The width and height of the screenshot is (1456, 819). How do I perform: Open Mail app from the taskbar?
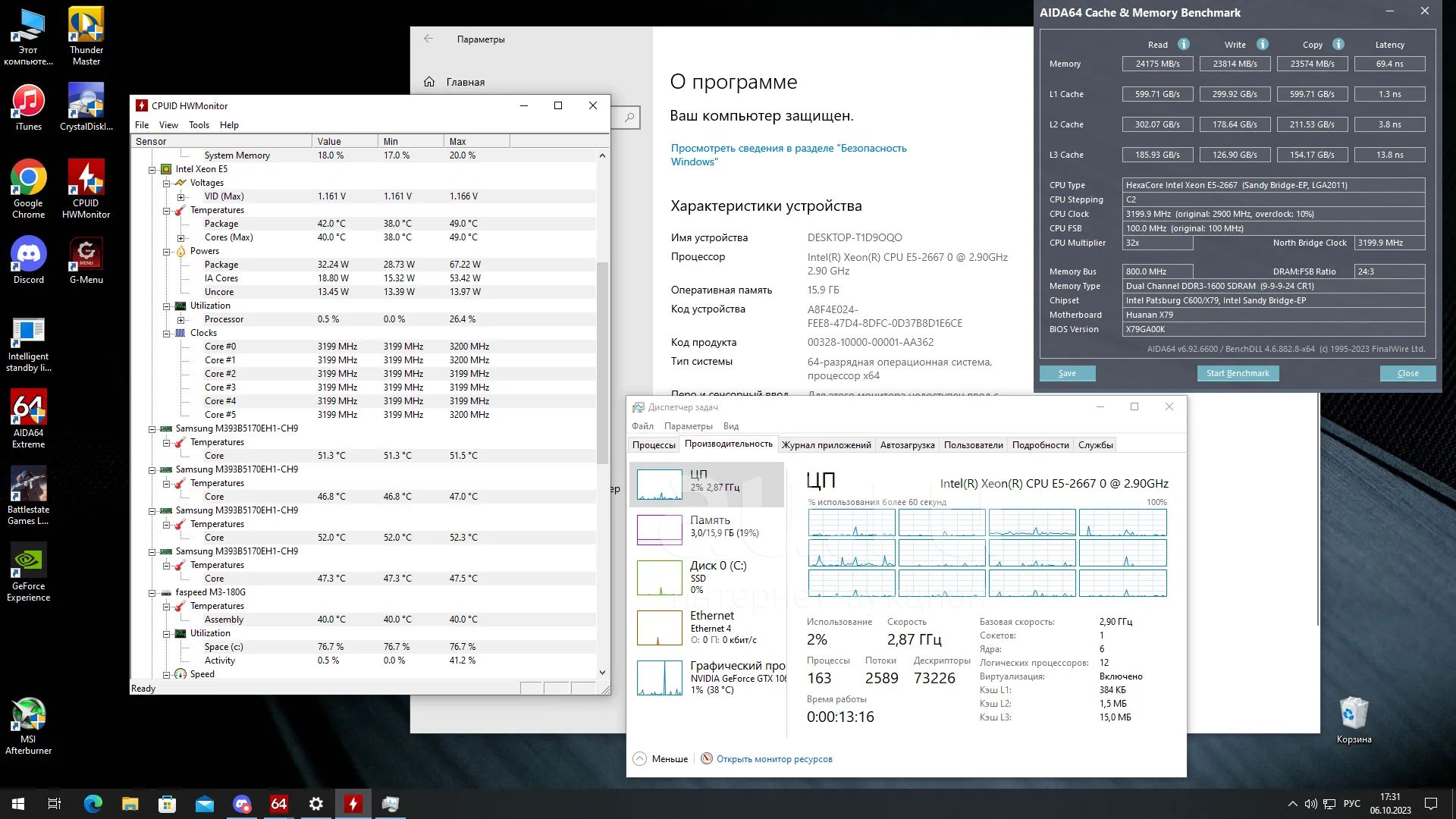[x=204, y=804]
